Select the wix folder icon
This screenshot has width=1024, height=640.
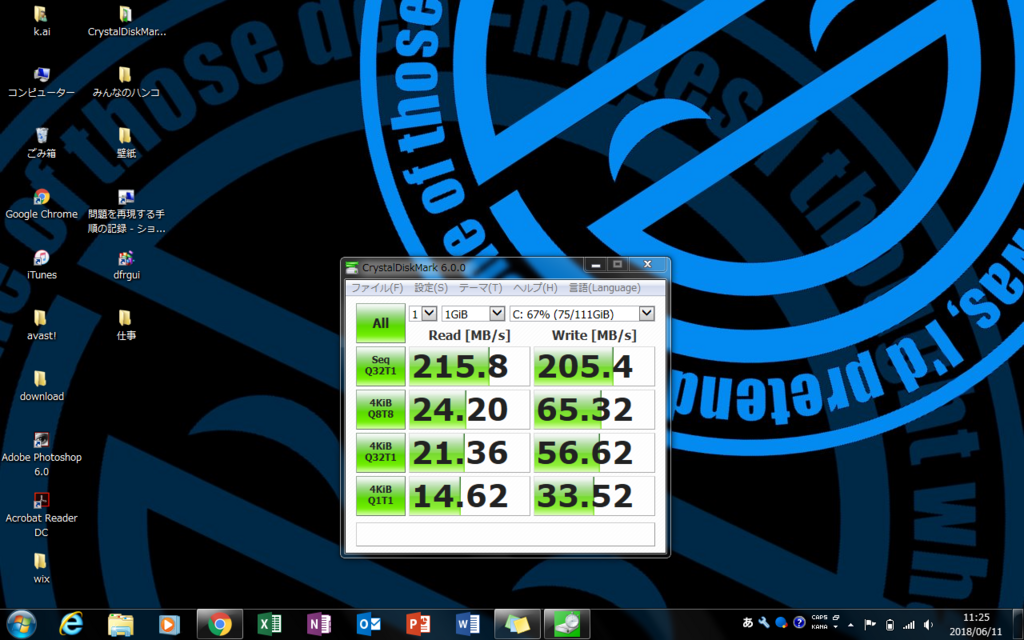click(x=41, y=568)
